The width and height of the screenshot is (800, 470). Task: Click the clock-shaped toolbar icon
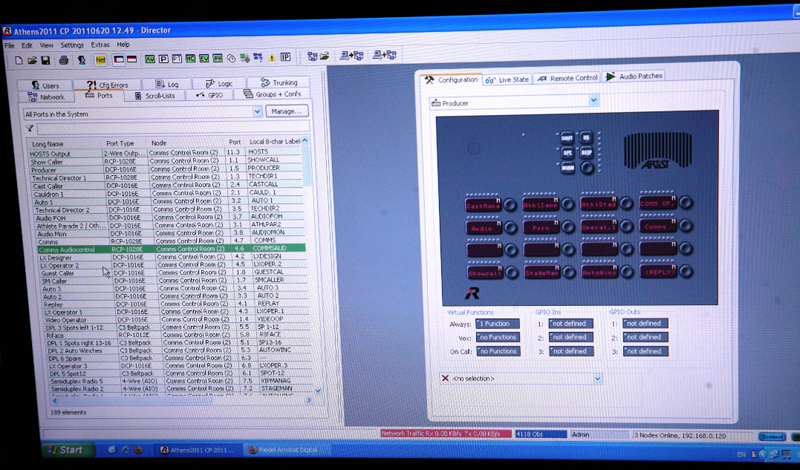pyautogui.click(x=231, y=59)
